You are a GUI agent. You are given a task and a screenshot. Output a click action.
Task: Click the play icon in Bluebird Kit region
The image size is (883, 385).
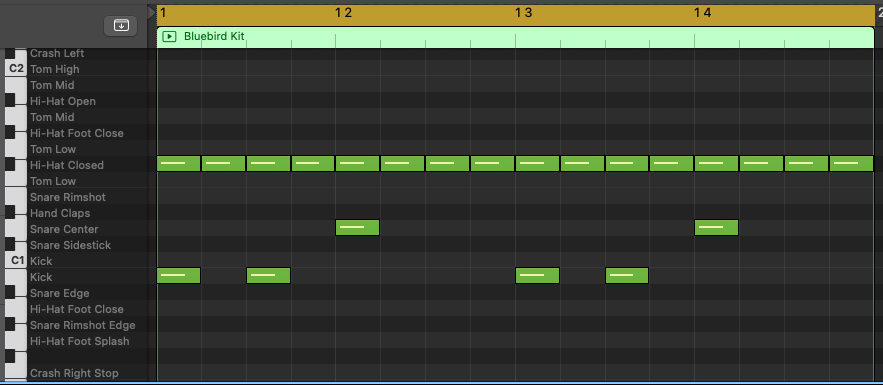coord(168,37)
